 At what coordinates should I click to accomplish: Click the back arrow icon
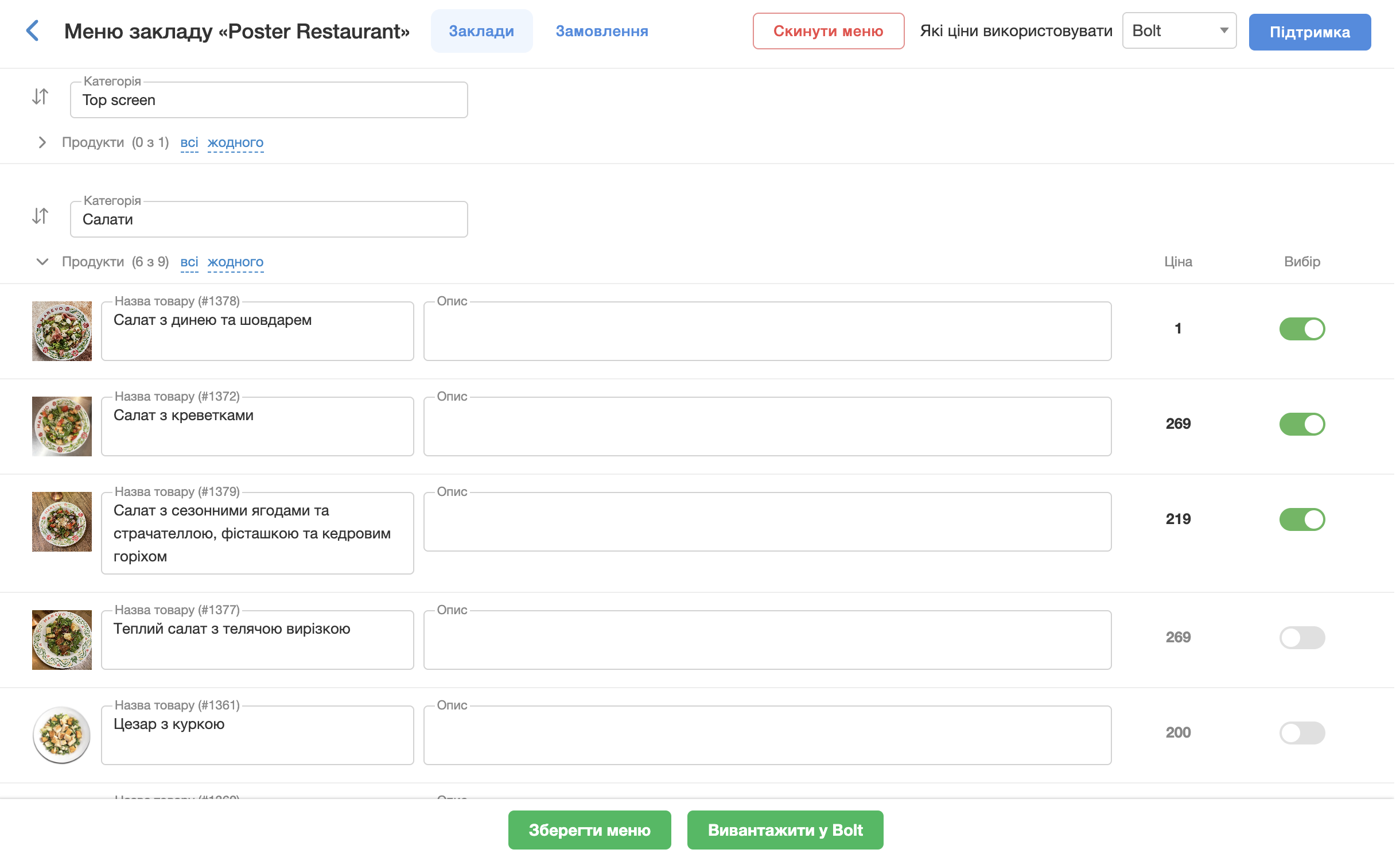[x=33, y=31]
